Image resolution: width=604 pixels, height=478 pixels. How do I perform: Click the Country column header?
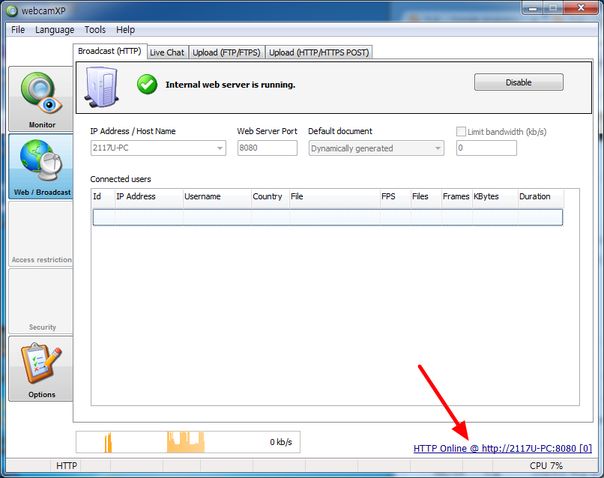tap(270, 196)
